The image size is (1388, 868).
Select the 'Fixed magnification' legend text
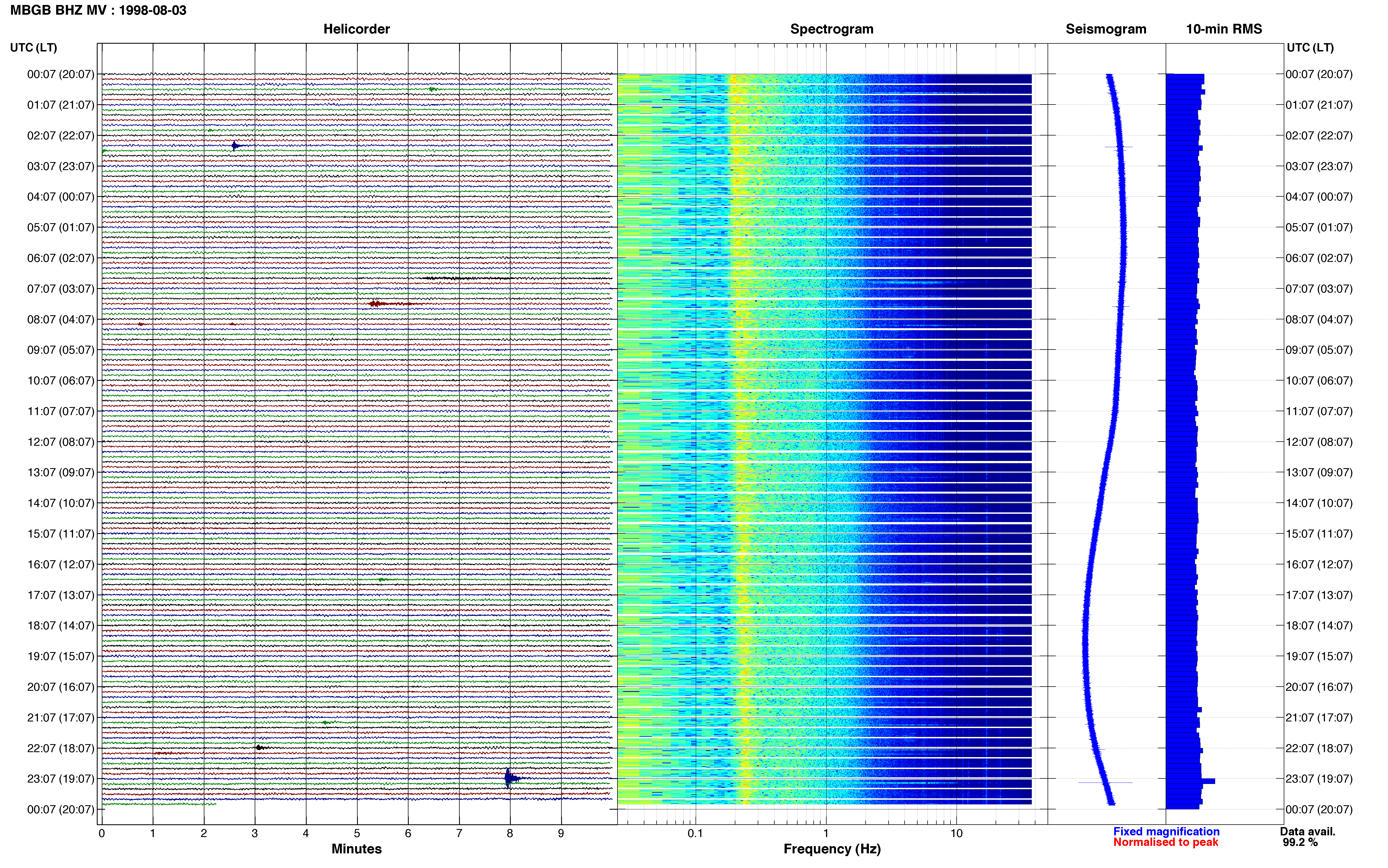click(x=1166, y=831)
